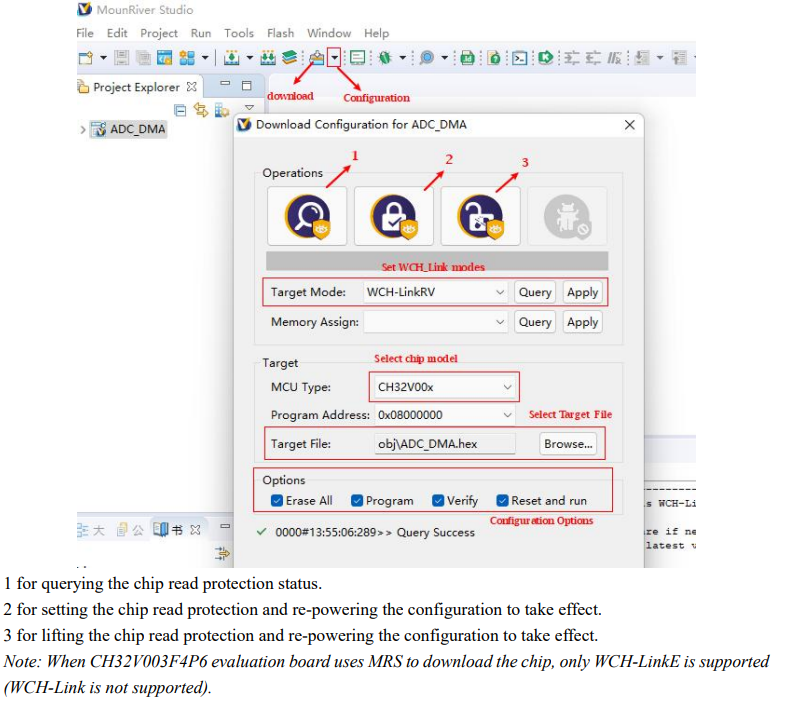Toggle the Verify checkbox

point(438,501)
